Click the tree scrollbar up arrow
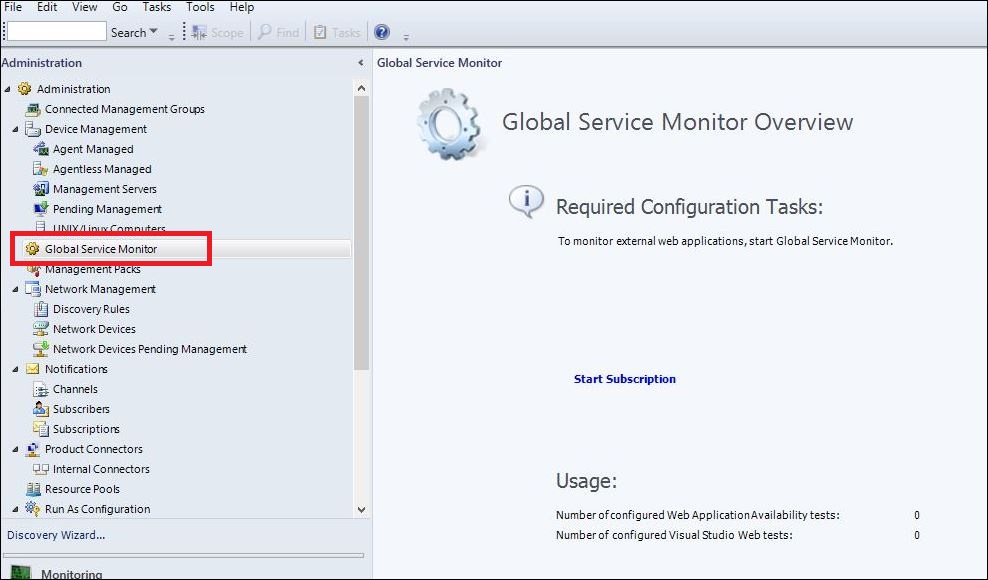Viewport: 988px width, 580px height. pyautogui.click(x=361, y=88)
